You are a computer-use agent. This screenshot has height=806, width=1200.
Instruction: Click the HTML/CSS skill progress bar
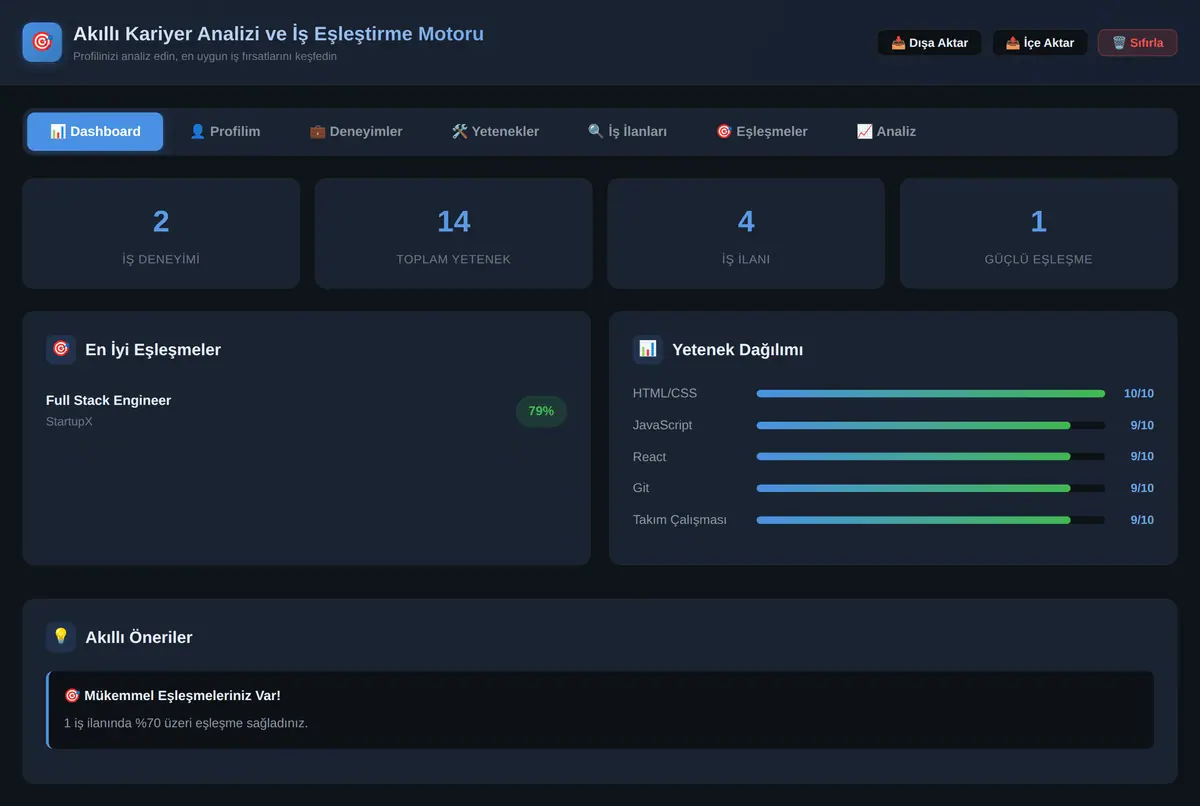pos(931,394)
